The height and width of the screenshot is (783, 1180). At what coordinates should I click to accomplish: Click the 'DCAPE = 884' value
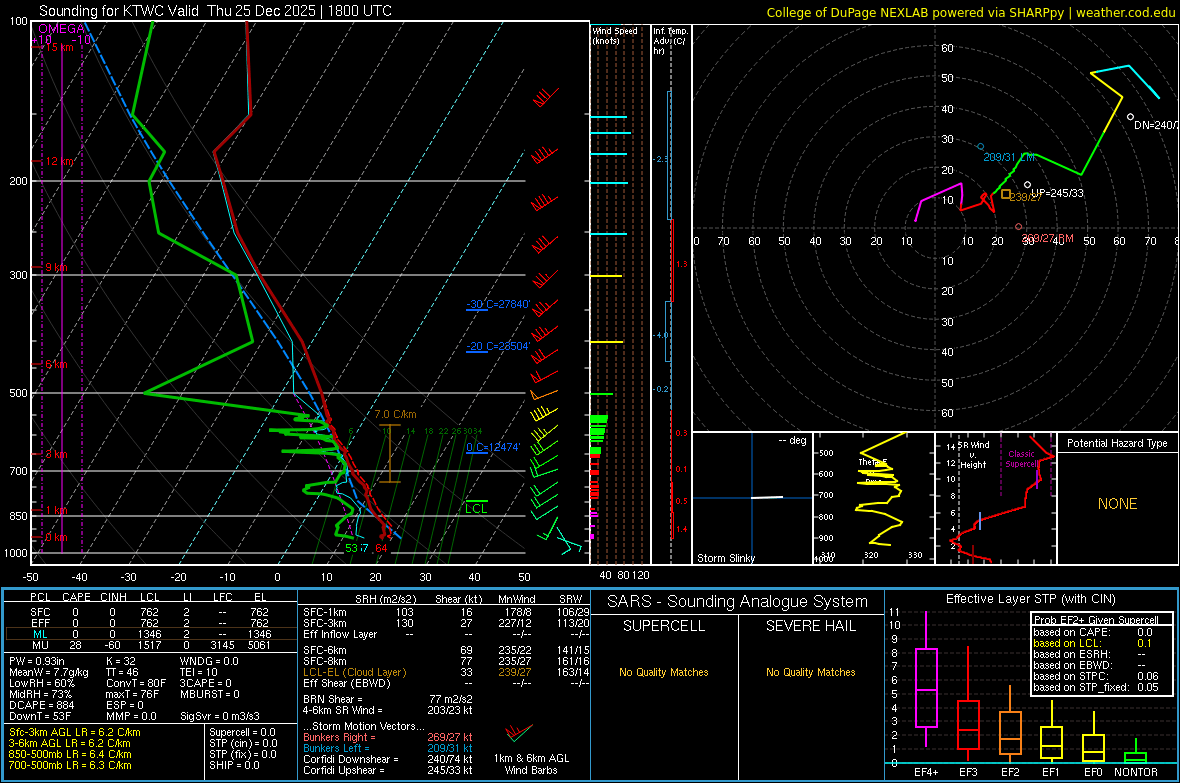point(41,705)
